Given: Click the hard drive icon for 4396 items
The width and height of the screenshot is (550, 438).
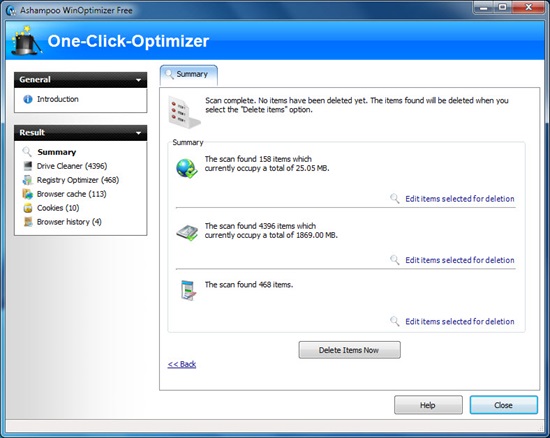Looking at the screenshot, I should pos(187,233).
